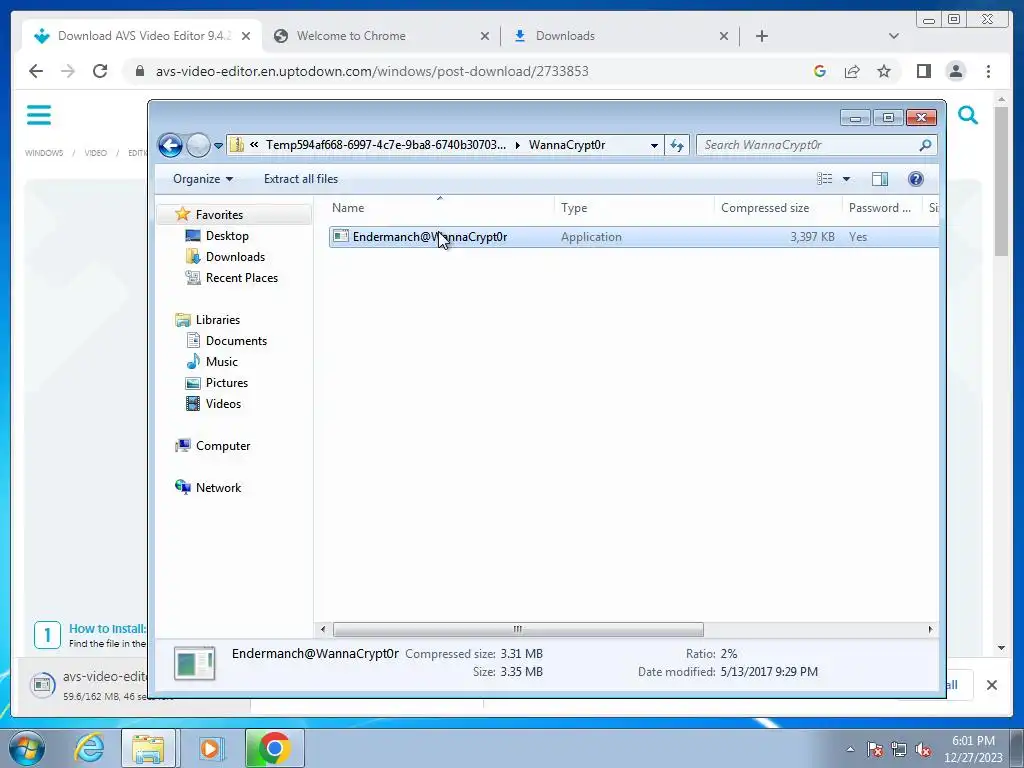Click the Change your view icon

pyautogui.click(x=824, y=179)
